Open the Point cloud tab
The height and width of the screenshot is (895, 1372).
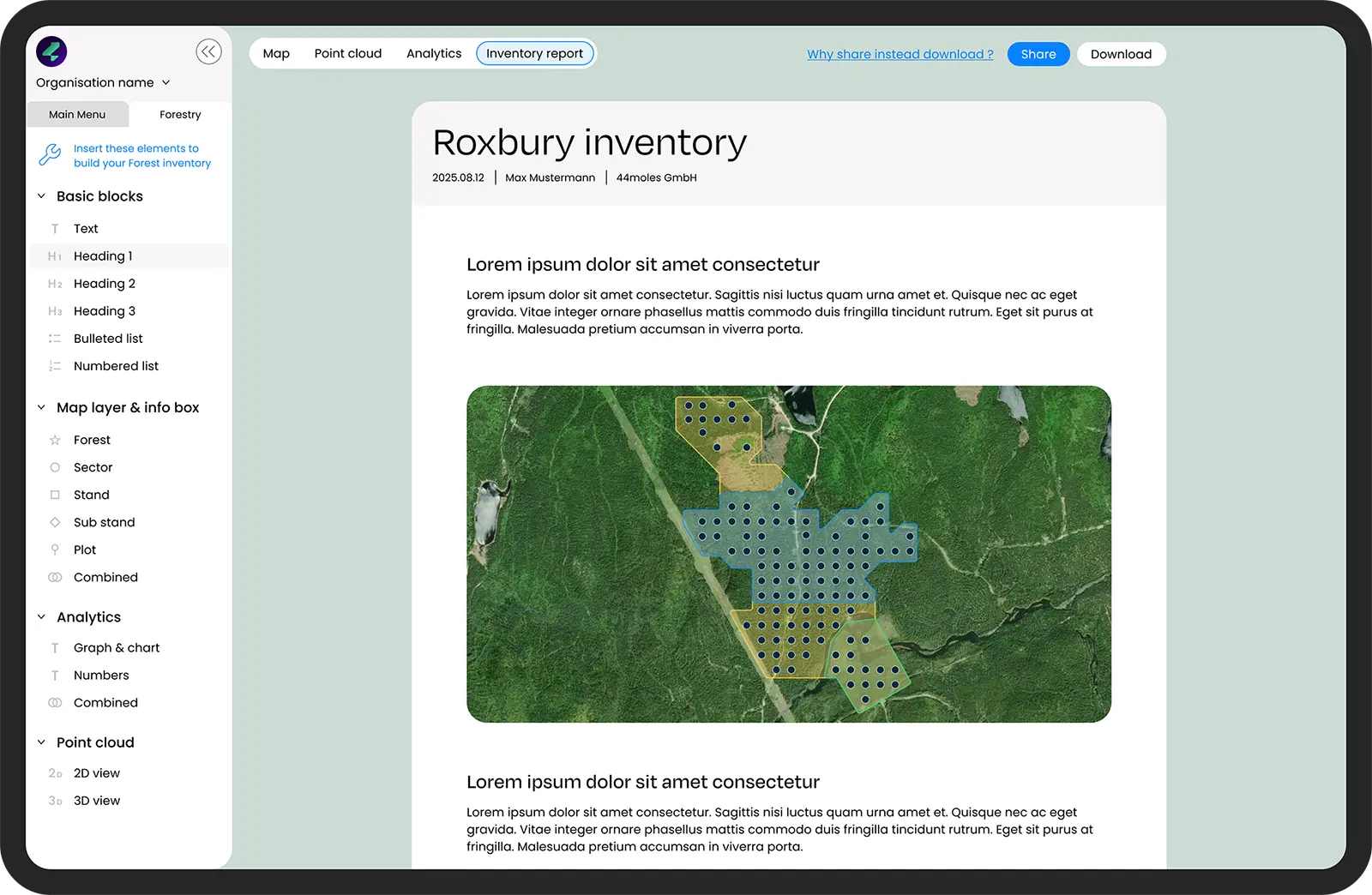pos(347,53)
